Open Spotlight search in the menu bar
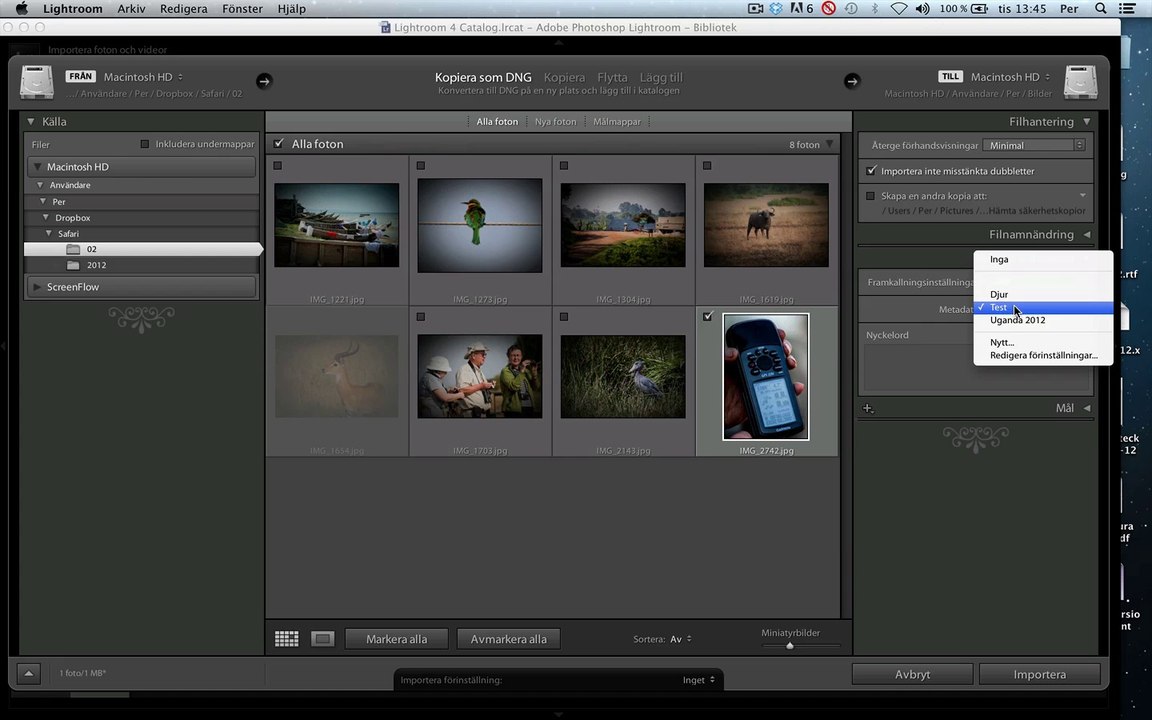This screenshot has height=720, width=1152. [1100, 9]
